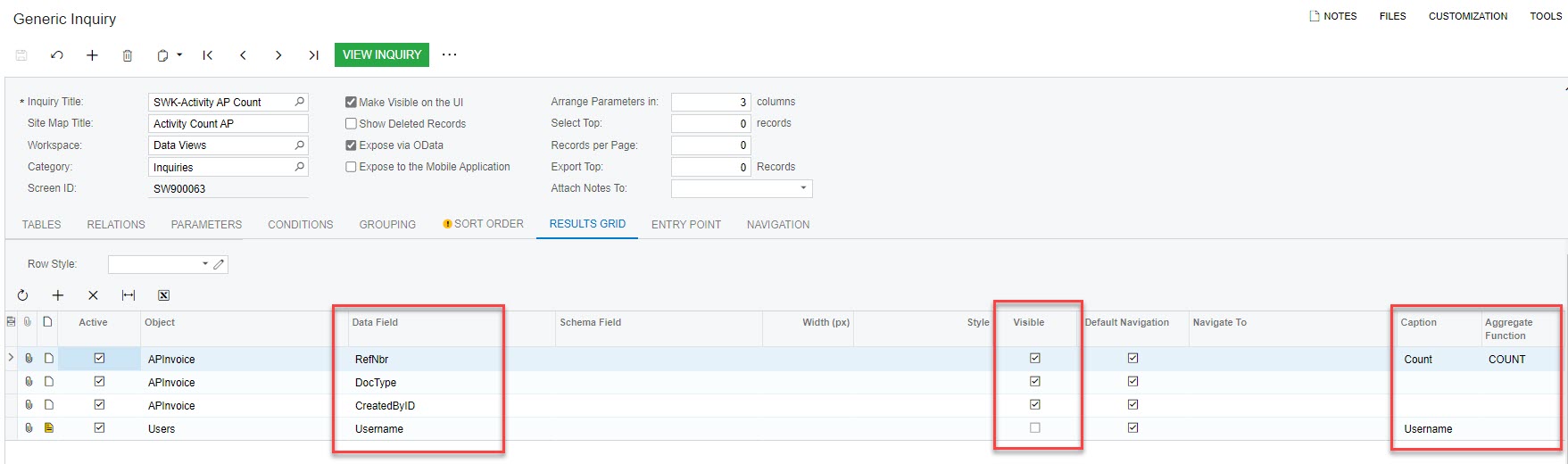Screen dimensions: 1568x464
Task: Switch to the GROUPING tab
Action: pos(387,225)
